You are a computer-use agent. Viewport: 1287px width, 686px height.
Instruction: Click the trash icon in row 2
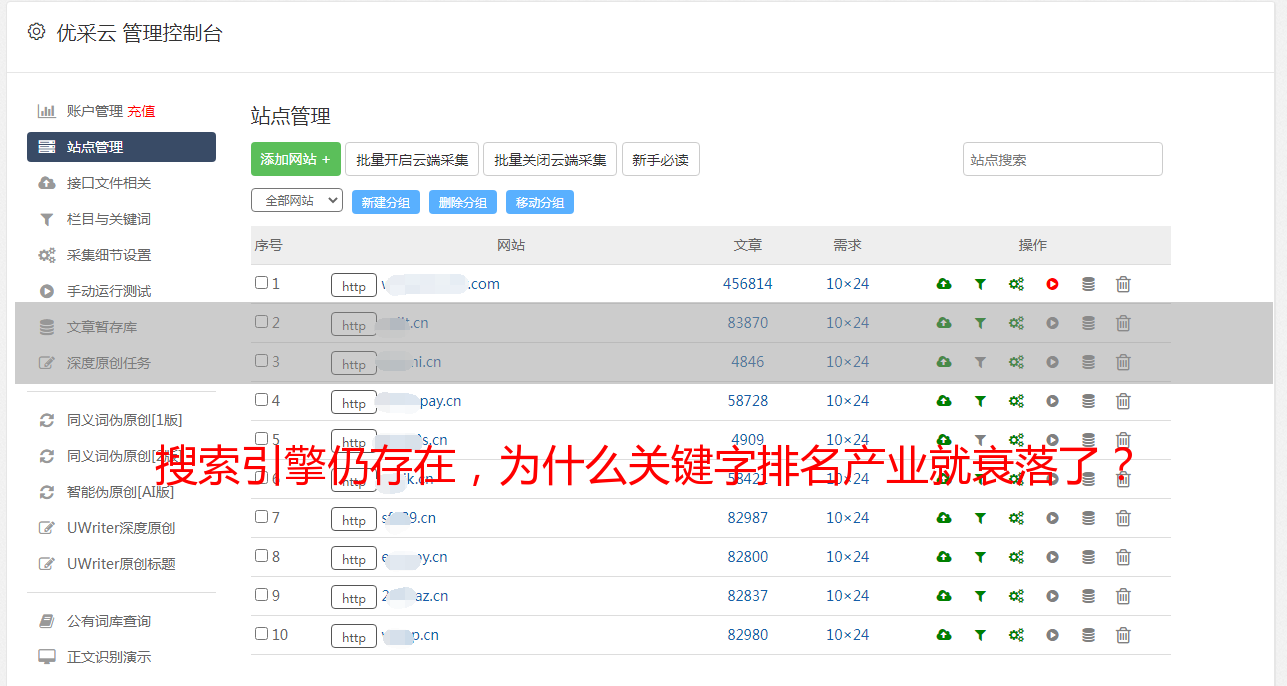(x=1123, y=323)
